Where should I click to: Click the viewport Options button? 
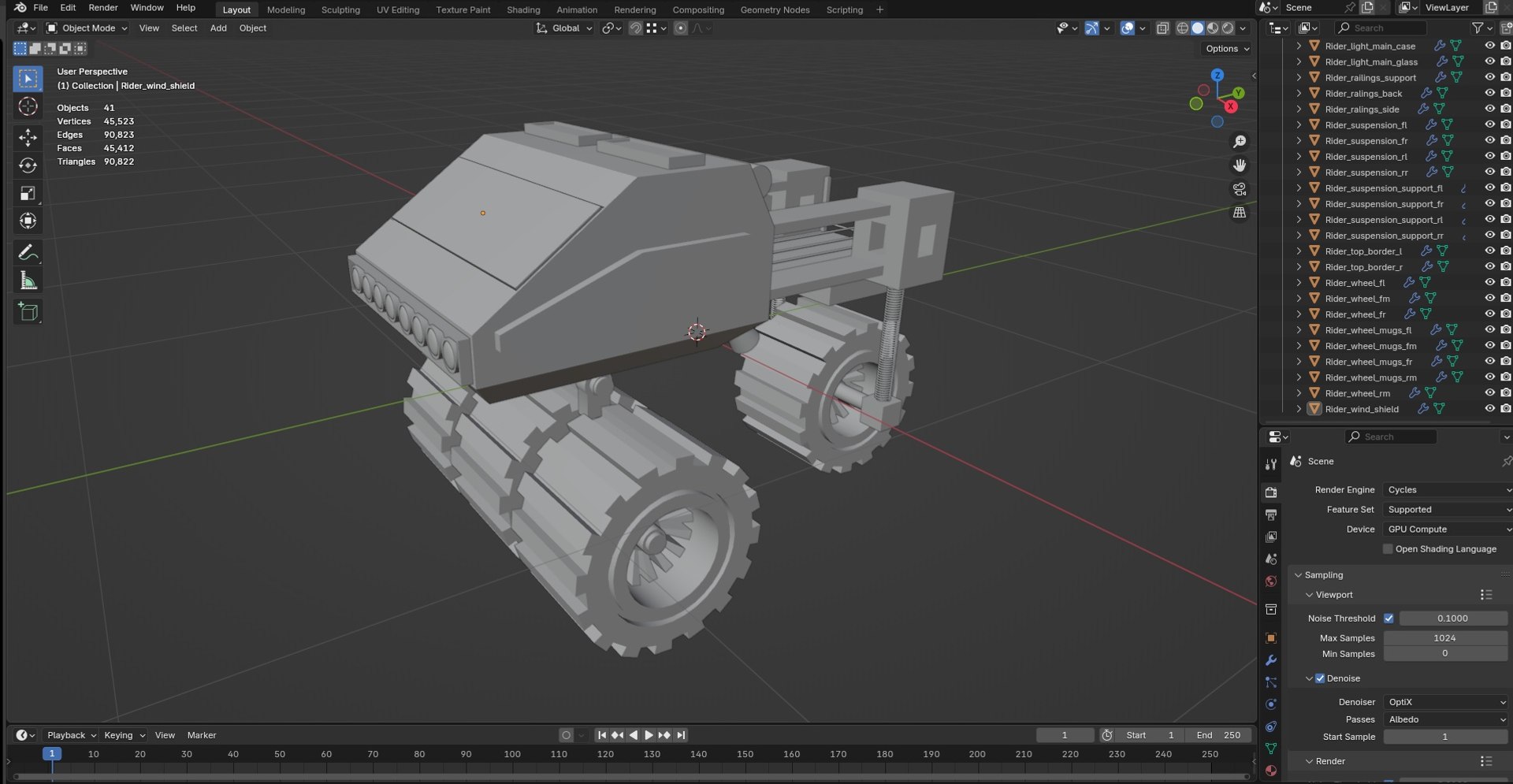[x=1227, y=49]
